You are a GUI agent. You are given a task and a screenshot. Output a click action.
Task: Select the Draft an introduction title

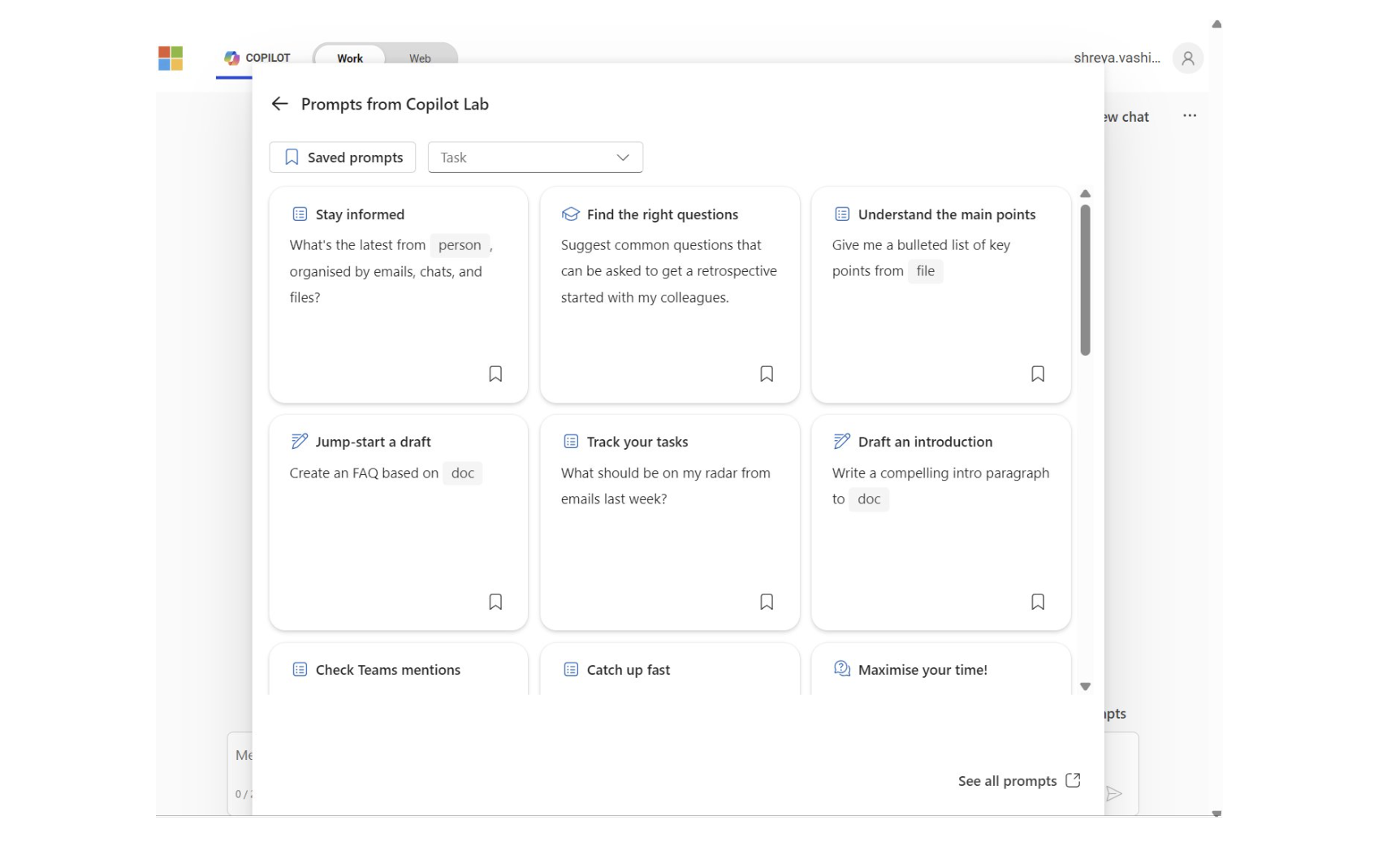925,442
